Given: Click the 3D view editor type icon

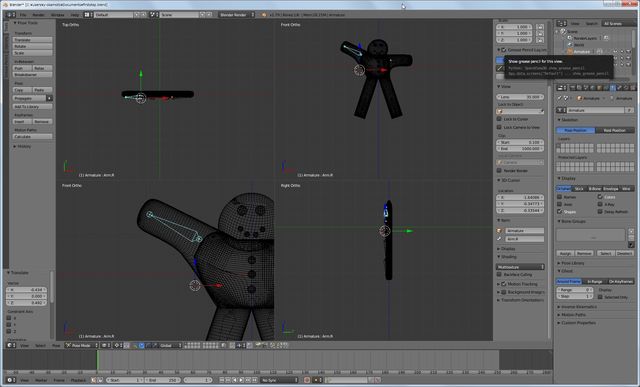Looking at the screenshot, I should pos(11,345).
